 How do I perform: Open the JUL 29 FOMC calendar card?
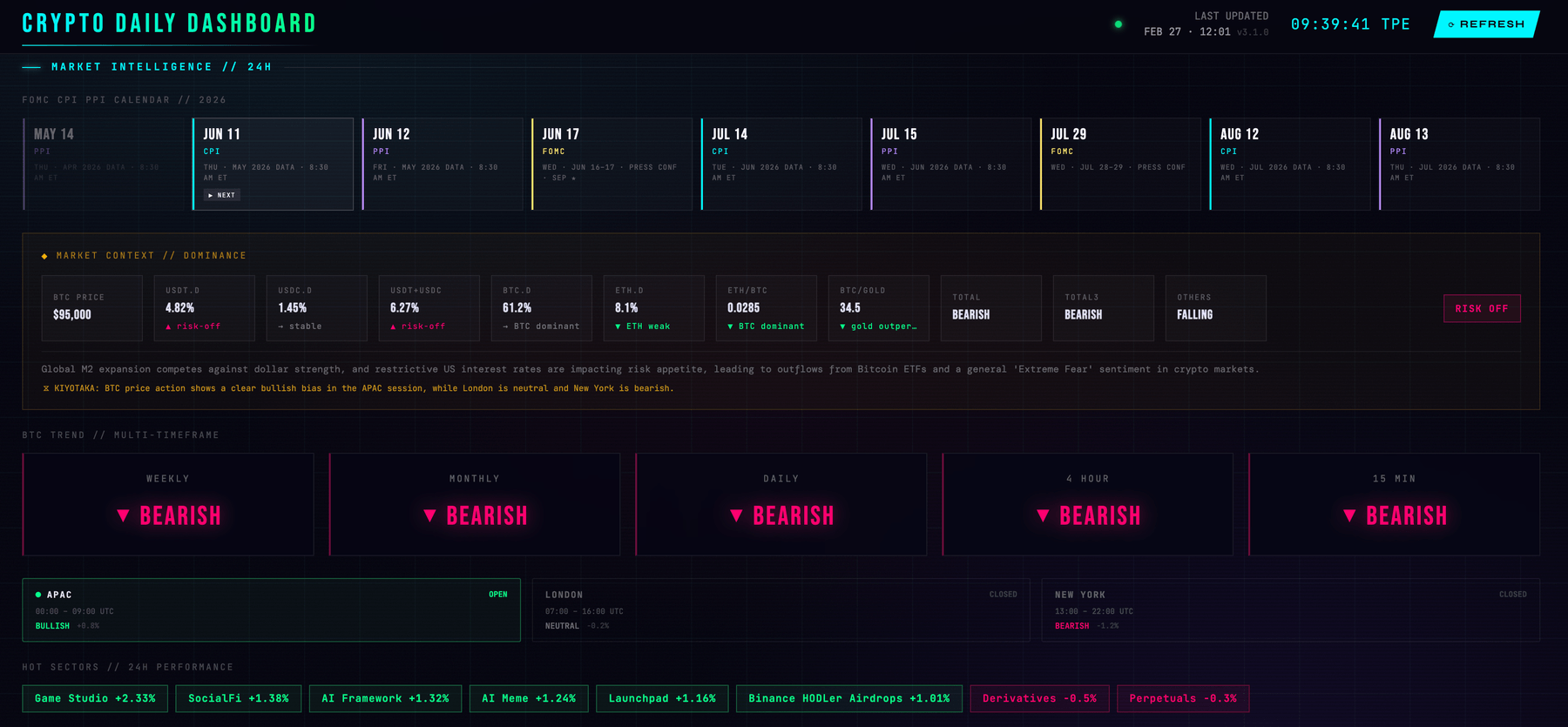pos(1120,164)
